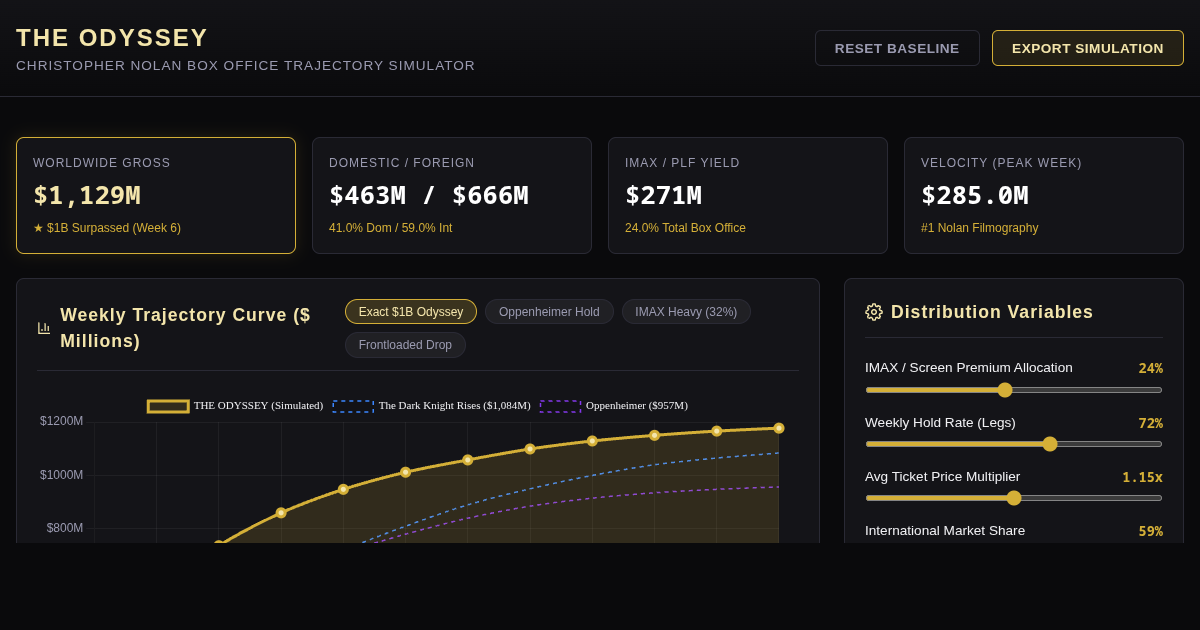Click the last data point on the Odyssey curve
This screenshot has height=630, width=1200.
(x=779, y=428)
